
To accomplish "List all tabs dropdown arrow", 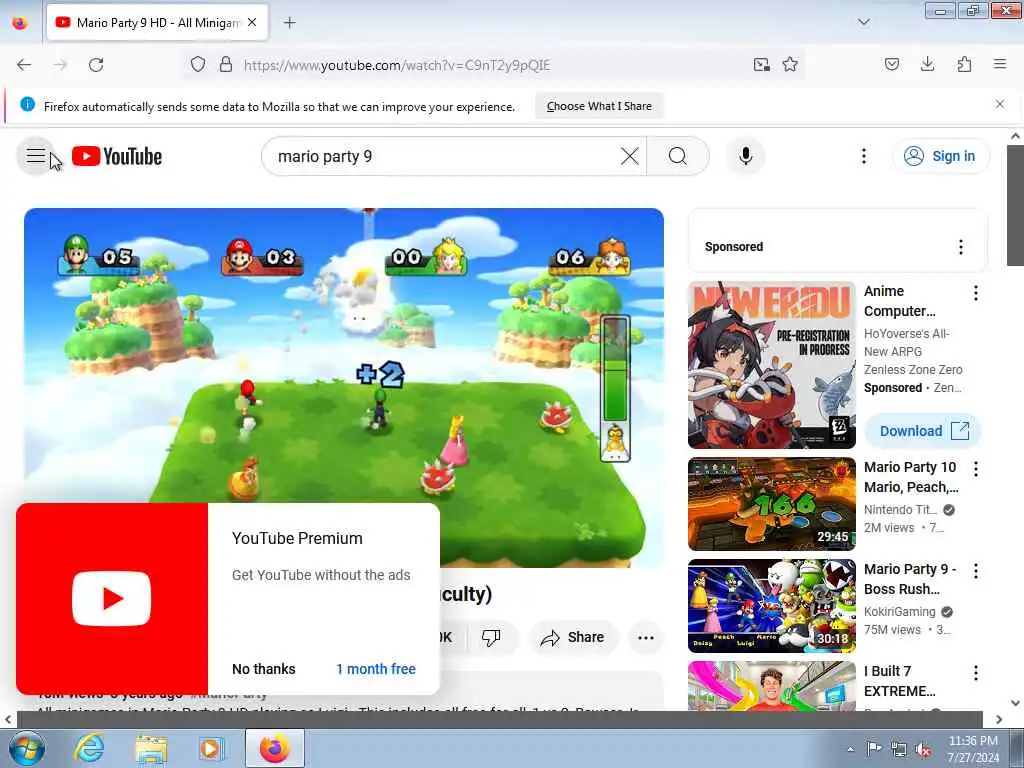I will coord(863,23).
